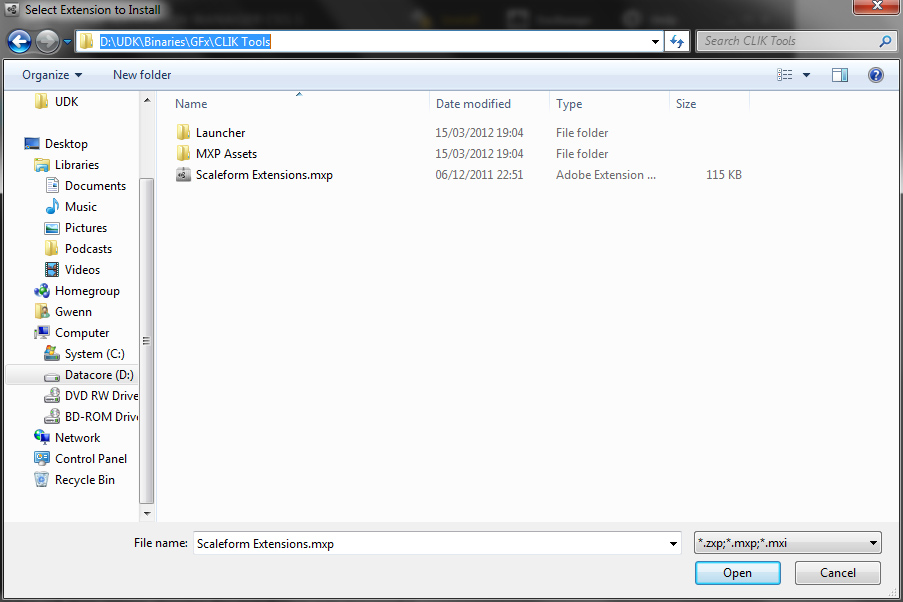
Task: Click the address bar path D:\UDK\Binaries\GFx\CLIK Tools
Action: pyautogui.click(x=185, y=41)
